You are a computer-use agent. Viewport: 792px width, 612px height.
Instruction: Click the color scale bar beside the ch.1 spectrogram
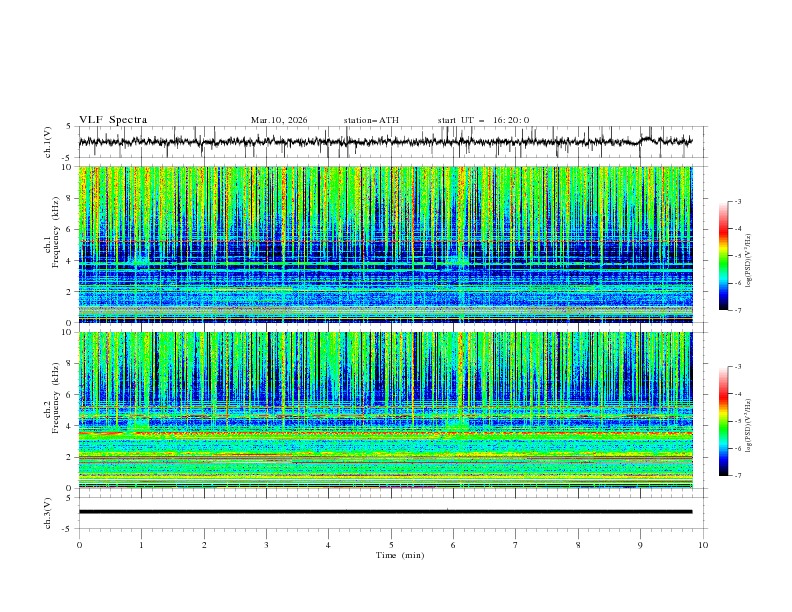723,255
